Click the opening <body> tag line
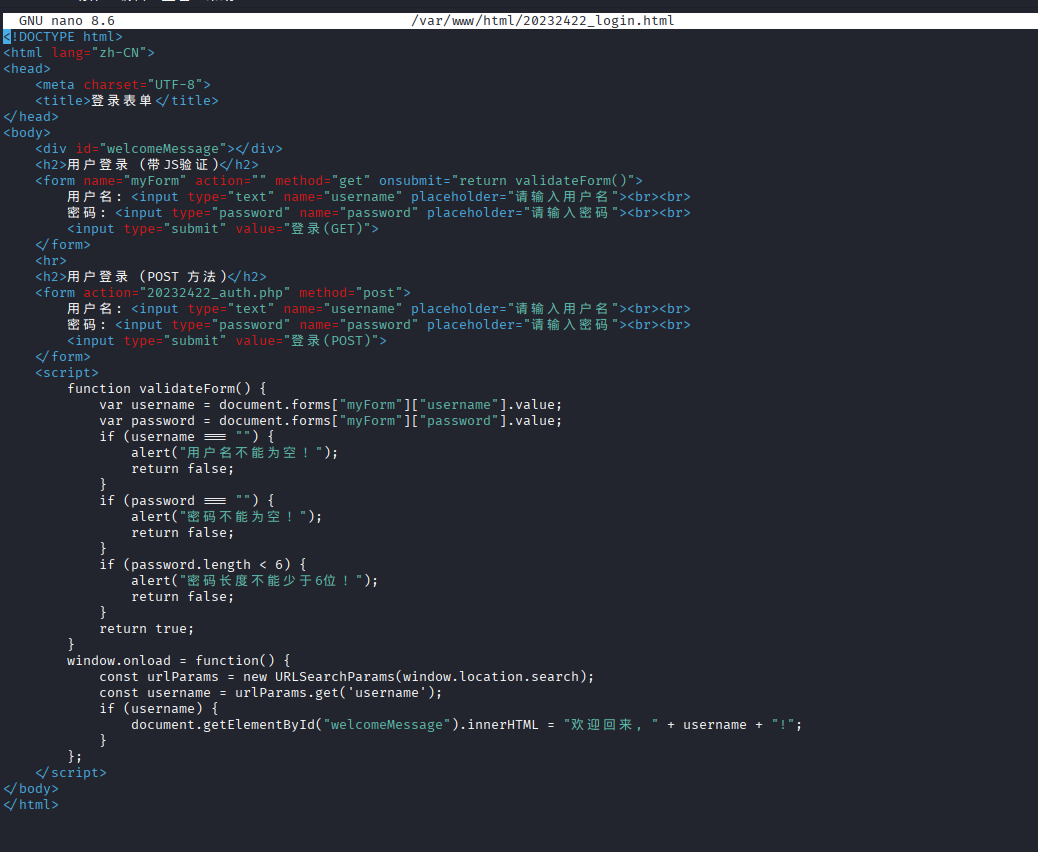1038x852 pixels. click(26, 132)
